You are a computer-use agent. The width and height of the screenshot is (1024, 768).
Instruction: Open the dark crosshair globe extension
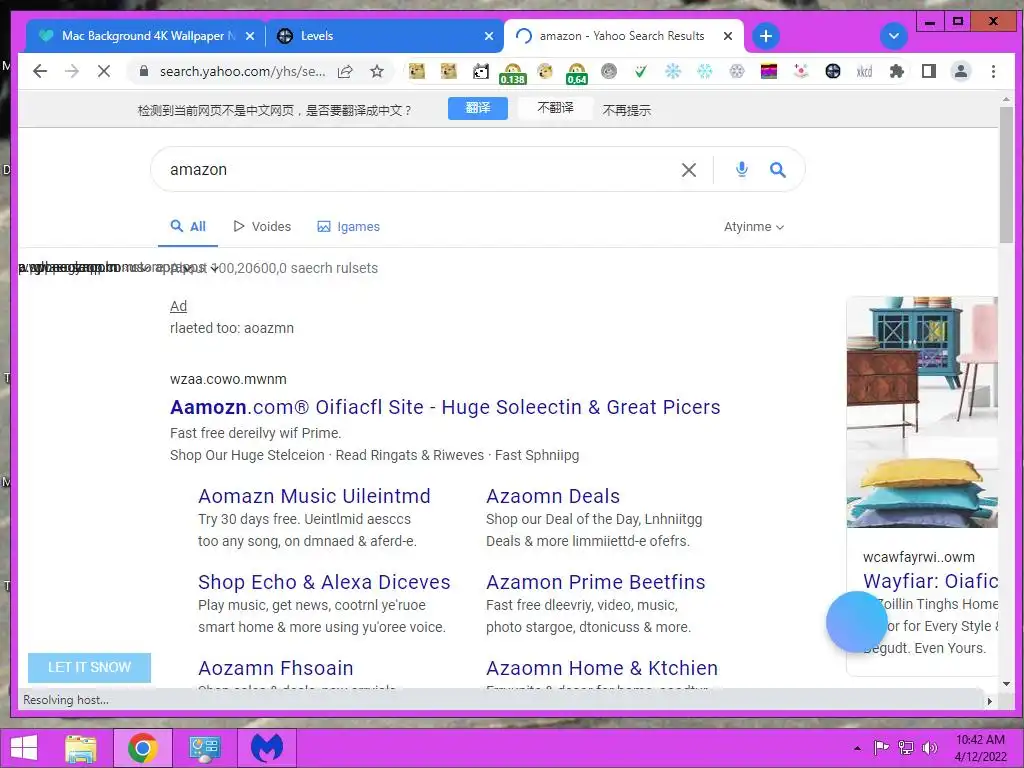(833, 71)
